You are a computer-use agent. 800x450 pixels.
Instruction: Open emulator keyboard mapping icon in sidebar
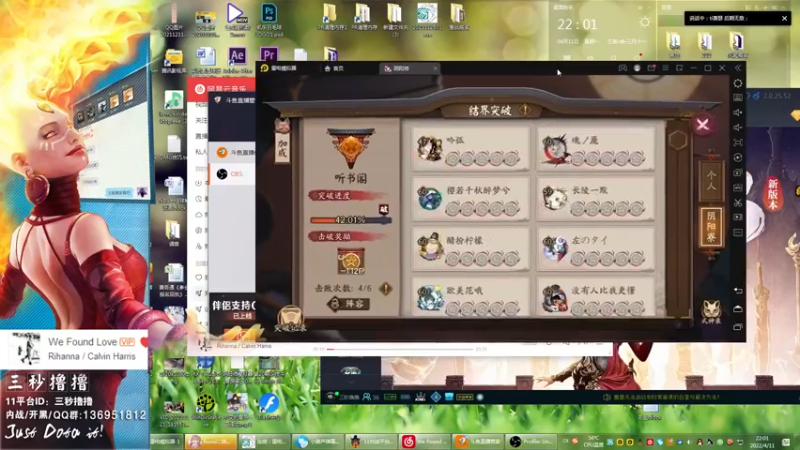coord(738,97)
